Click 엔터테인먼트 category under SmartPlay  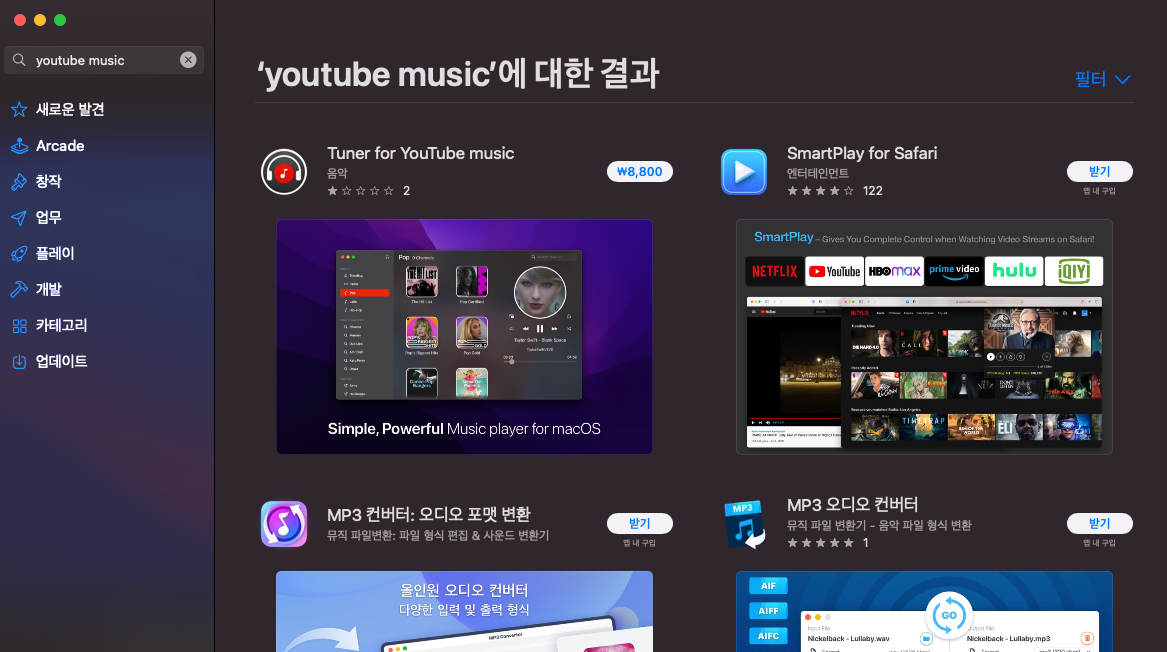tap(818, 173)
